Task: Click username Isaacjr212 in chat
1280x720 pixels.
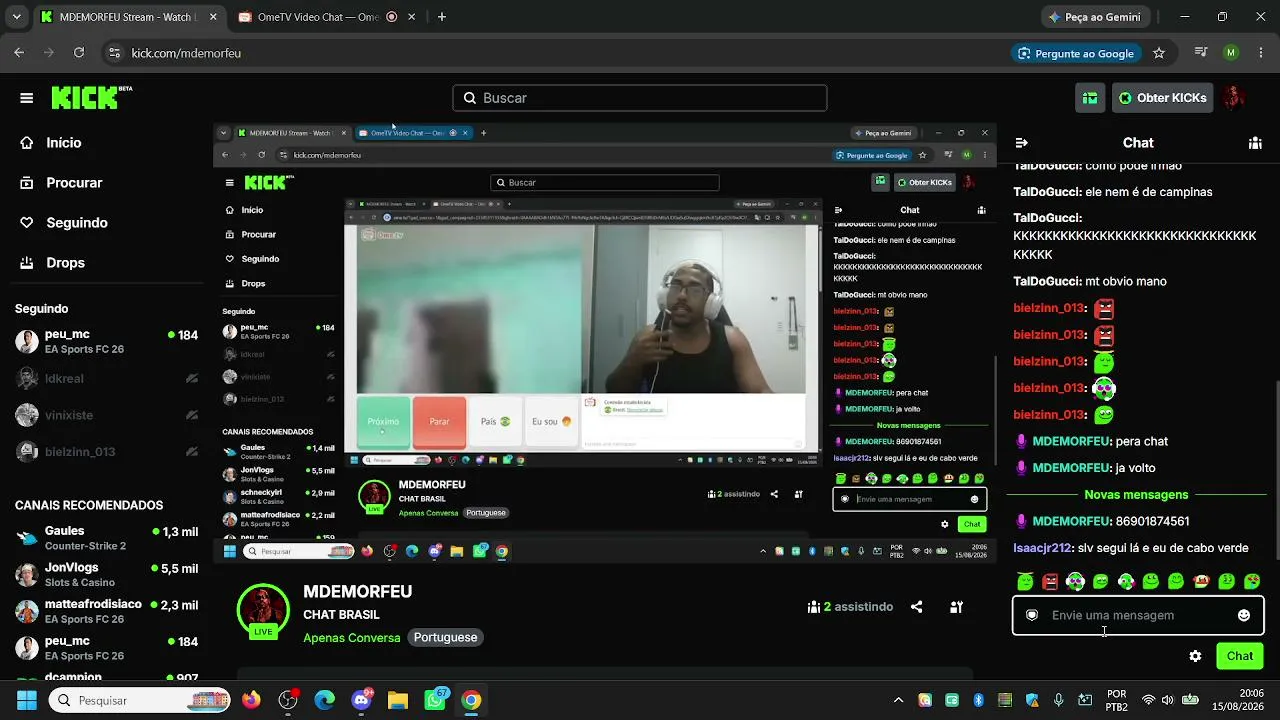Action: point(1042,548)
